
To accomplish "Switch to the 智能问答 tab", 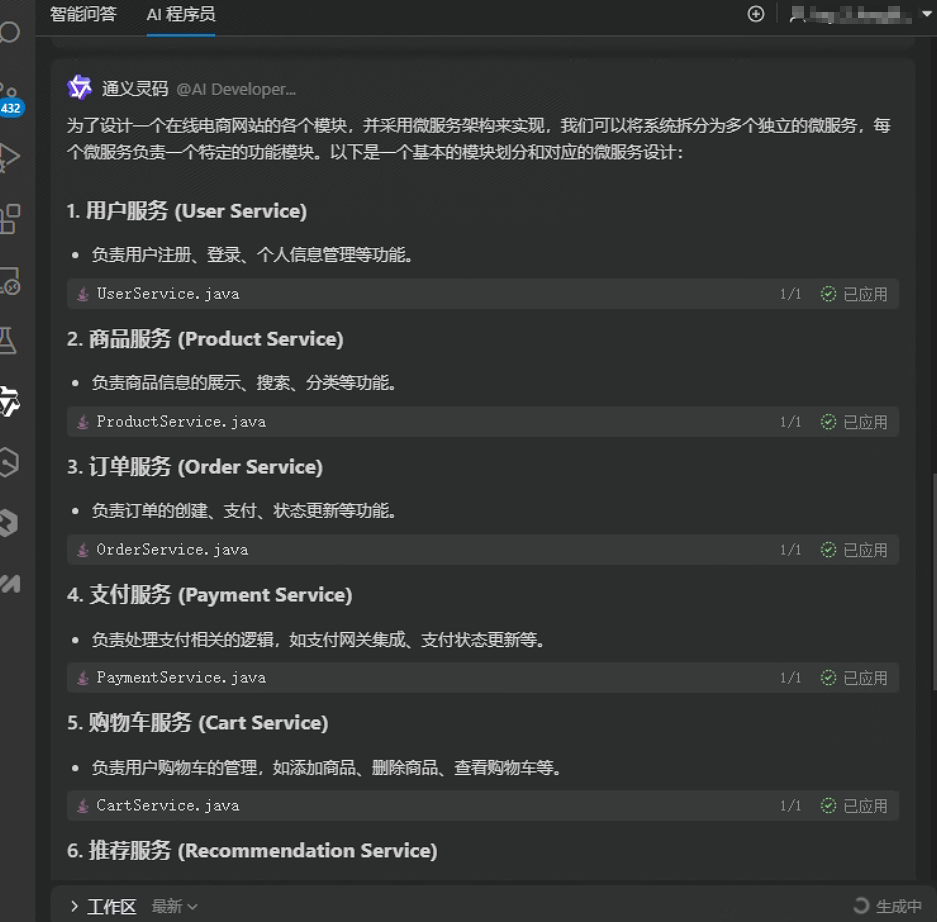I will 83,14.
